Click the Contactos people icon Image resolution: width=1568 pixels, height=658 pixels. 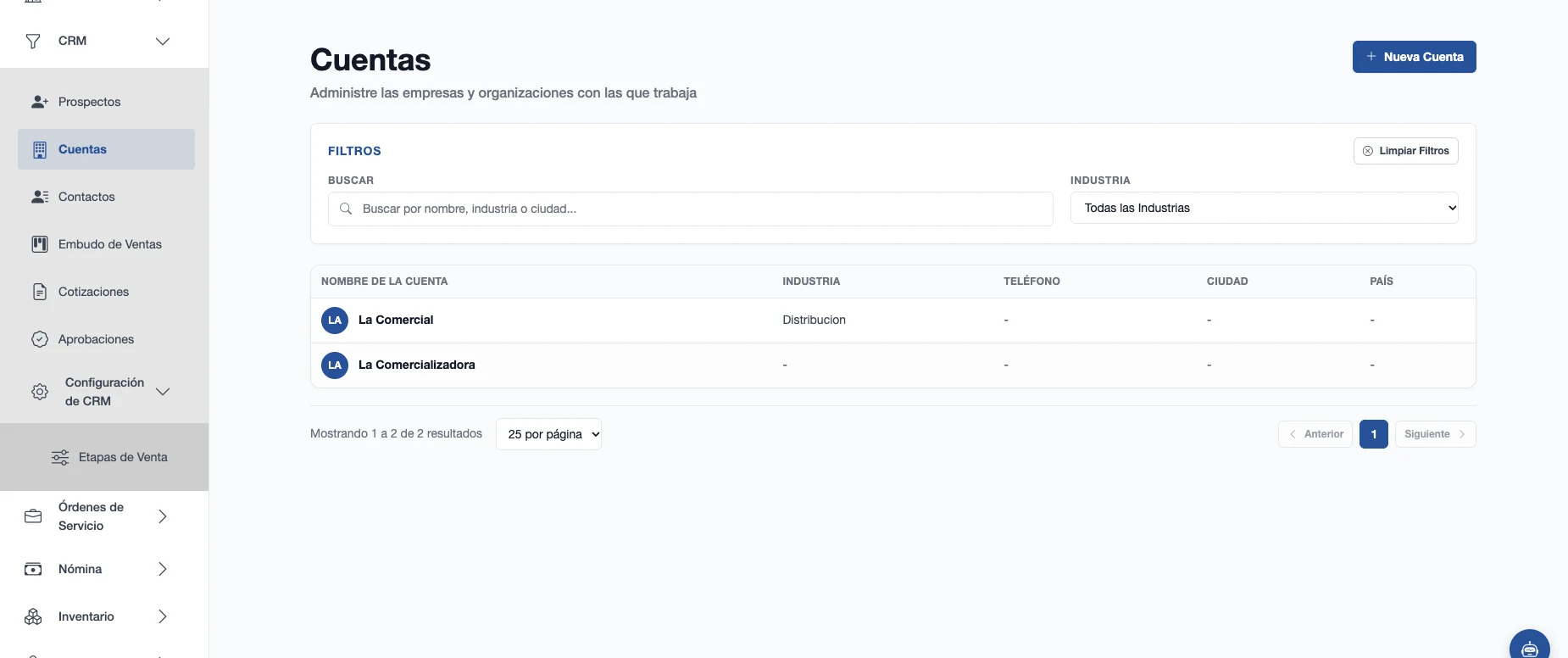point(39,197)
